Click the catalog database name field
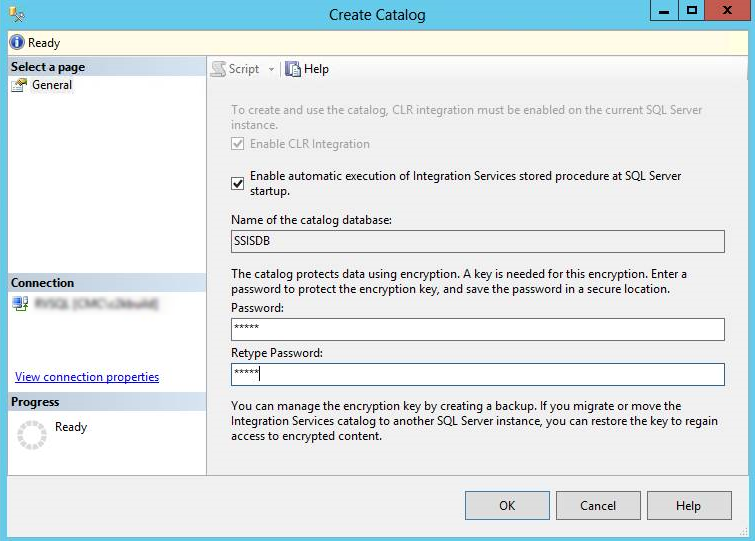 478,241
